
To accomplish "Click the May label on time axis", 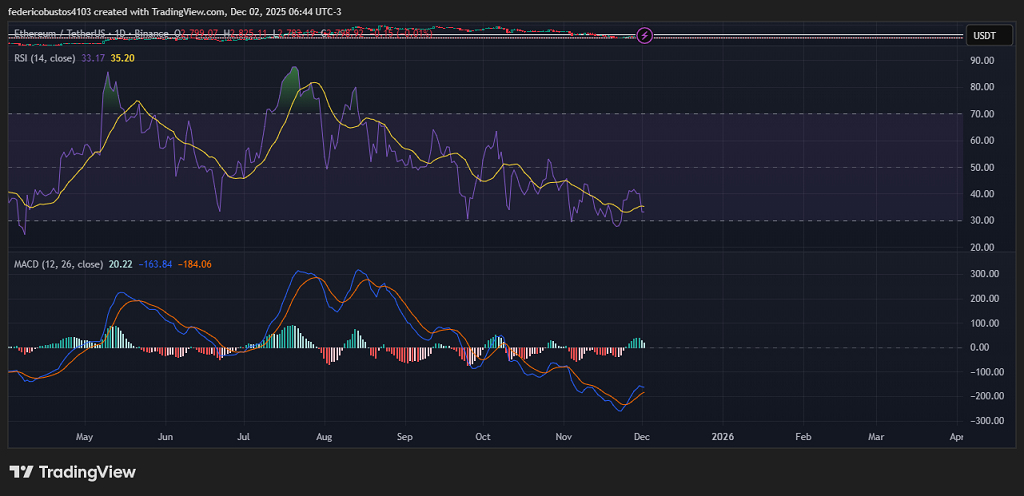I will (84, 437).
